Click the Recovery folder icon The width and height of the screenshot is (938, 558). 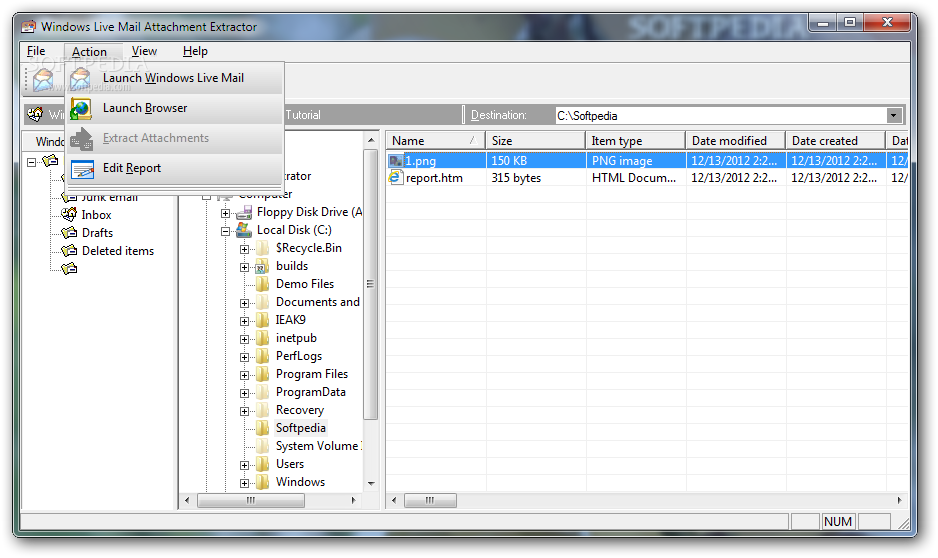click(x=262, y=410)
